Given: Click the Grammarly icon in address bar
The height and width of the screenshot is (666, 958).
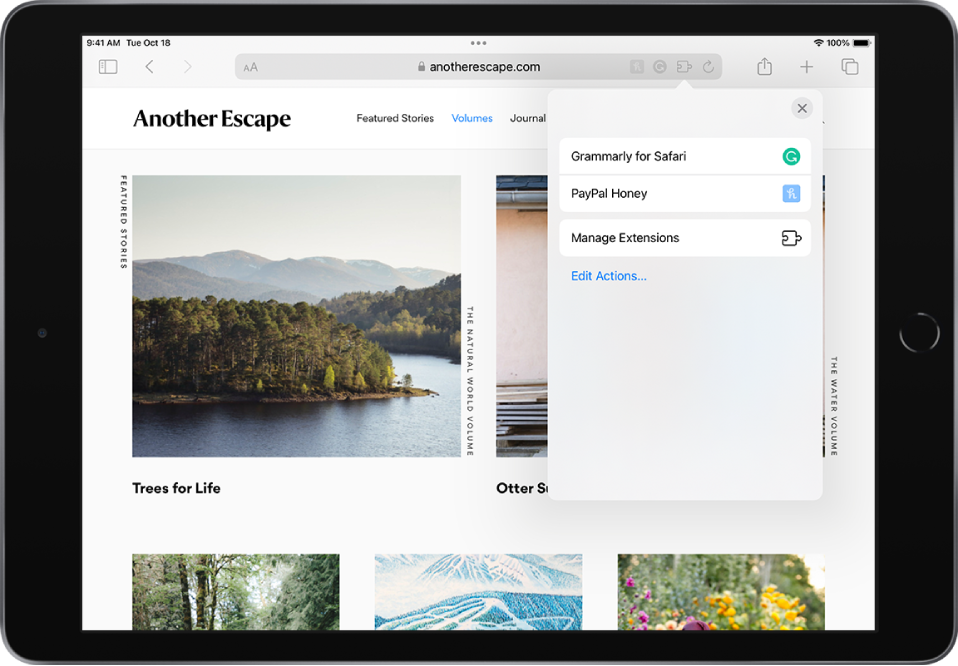Looking at the screenshot, I should coord(660,67).
